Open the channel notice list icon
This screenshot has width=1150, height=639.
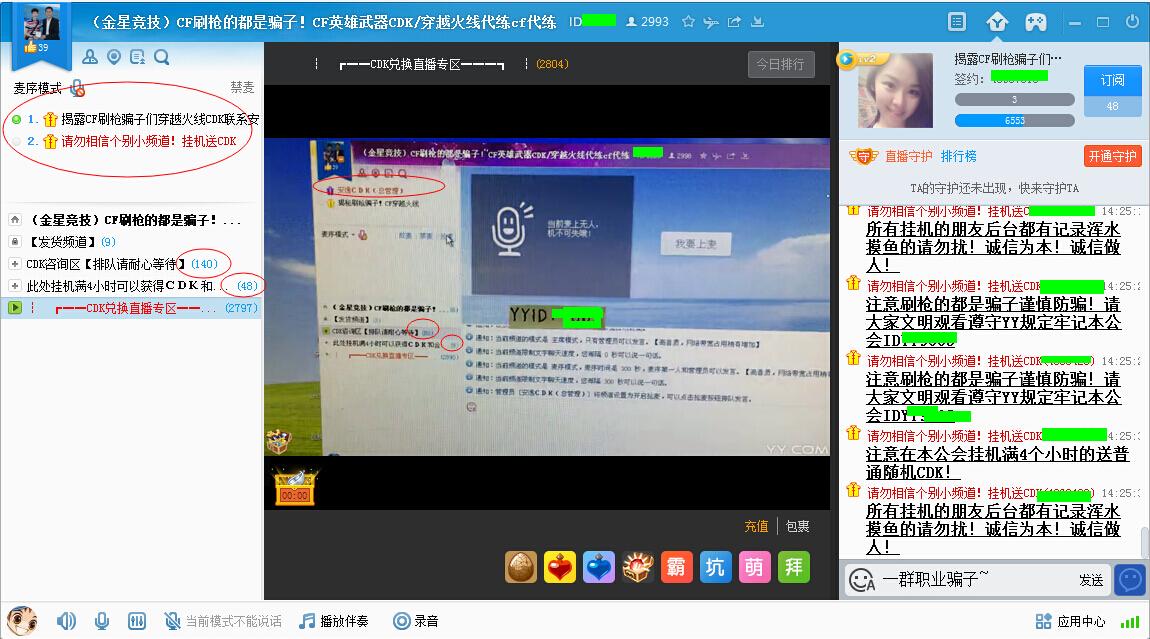click(x=137, y=56)
